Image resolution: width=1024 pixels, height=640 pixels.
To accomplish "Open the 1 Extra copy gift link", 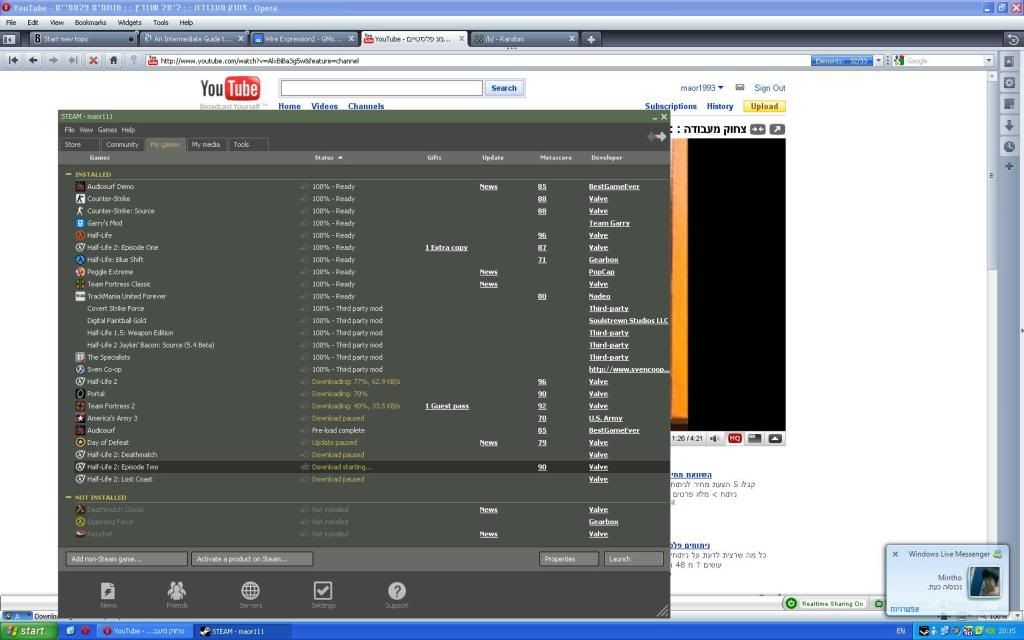I will click(447, 248).
